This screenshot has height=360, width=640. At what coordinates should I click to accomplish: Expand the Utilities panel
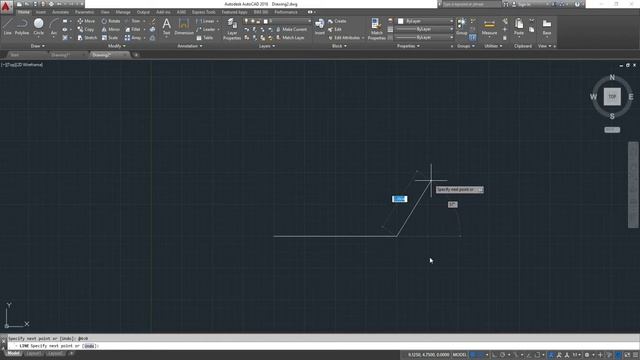(x=493, y=46)
